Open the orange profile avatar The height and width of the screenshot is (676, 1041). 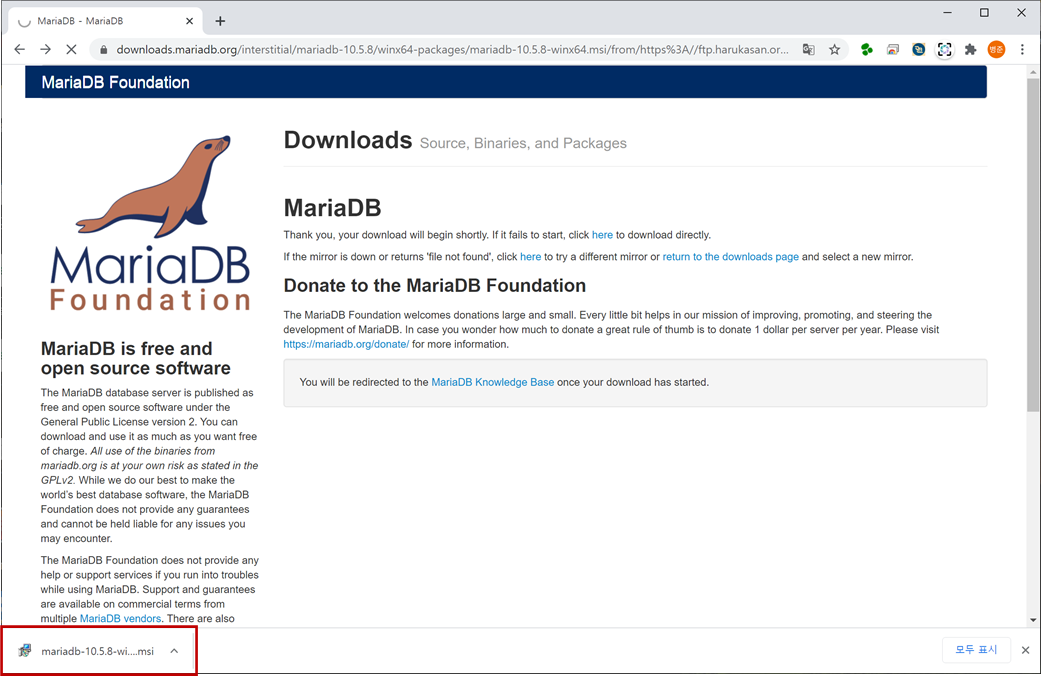click(996, 49)
